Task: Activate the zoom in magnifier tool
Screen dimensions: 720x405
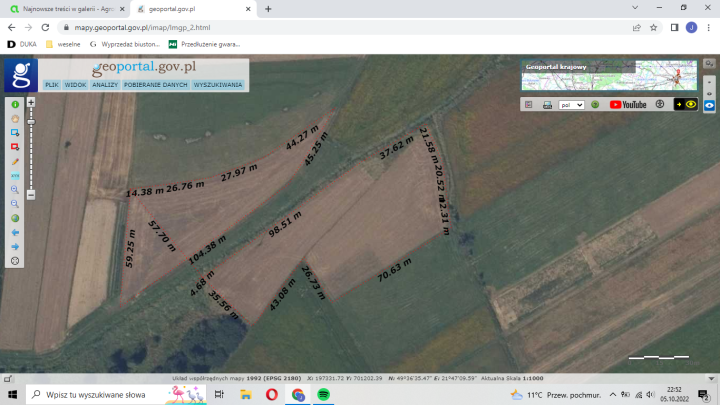Action: [x=15, y=189]
